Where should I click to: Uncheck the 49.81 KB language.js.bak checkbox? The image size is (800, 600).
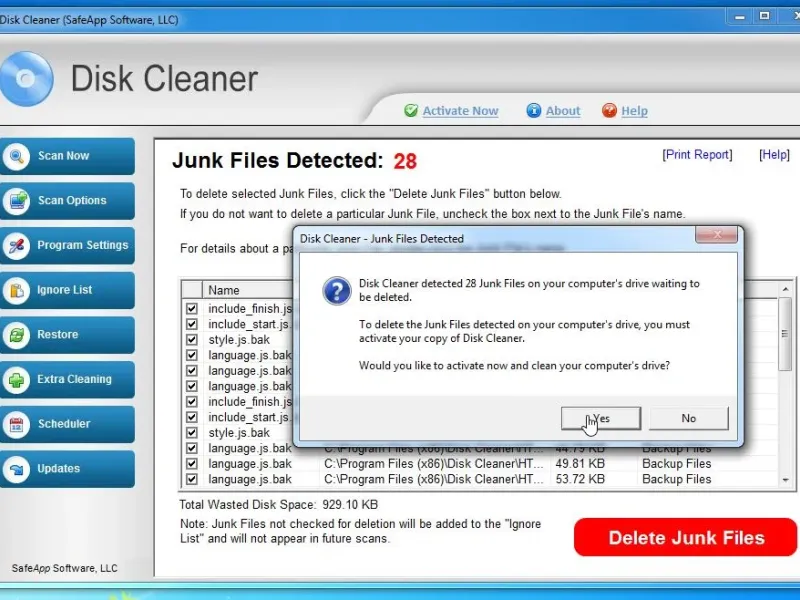[x=192, y=464]
